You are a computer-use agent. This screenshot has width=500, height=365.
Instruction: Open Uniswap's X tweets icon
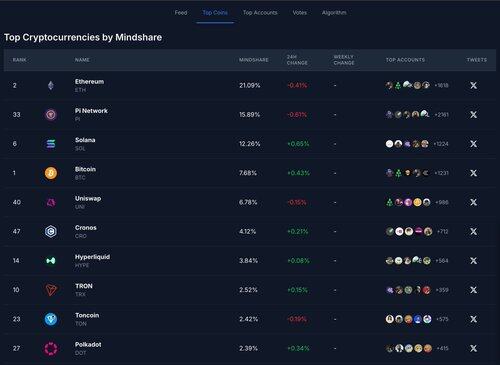pos(473,202)
